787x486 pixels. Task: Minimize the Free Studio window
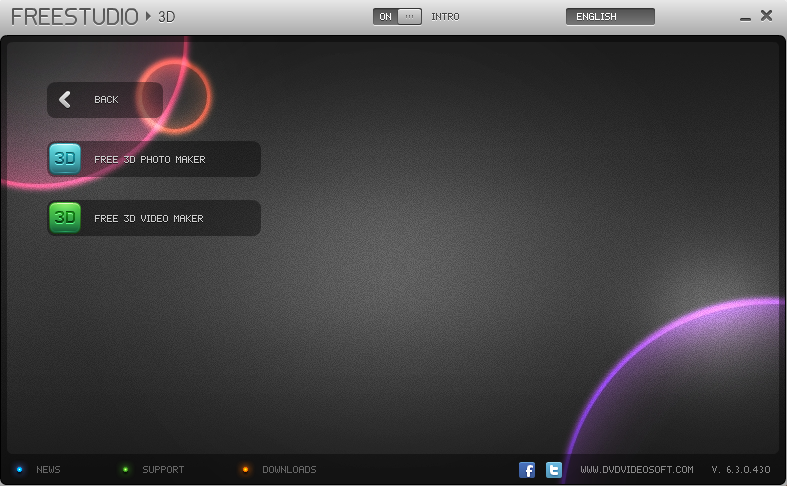coord(745,19)
